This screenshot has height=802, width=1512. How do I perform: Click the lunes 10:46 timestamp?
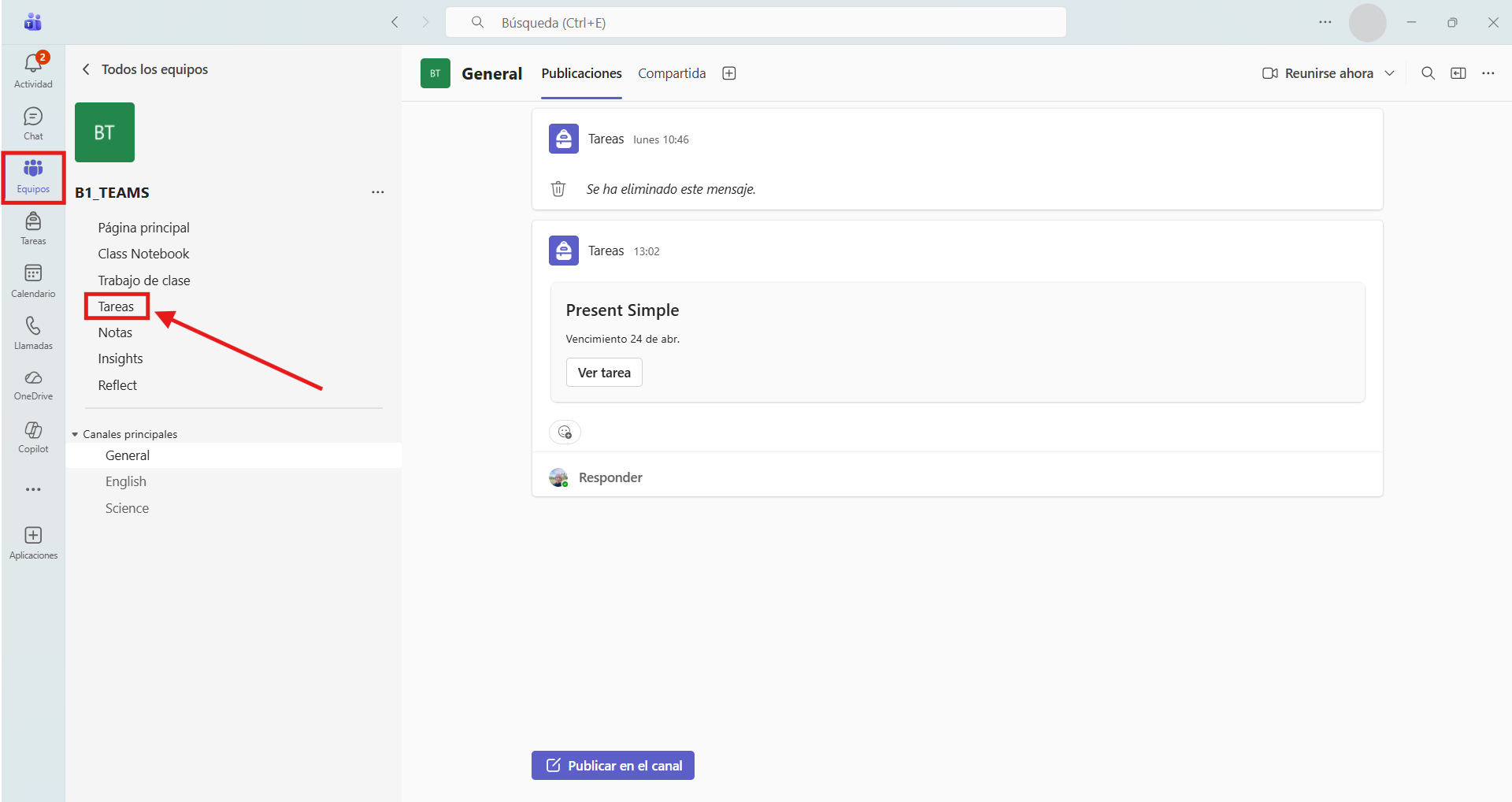coord(661,139)
